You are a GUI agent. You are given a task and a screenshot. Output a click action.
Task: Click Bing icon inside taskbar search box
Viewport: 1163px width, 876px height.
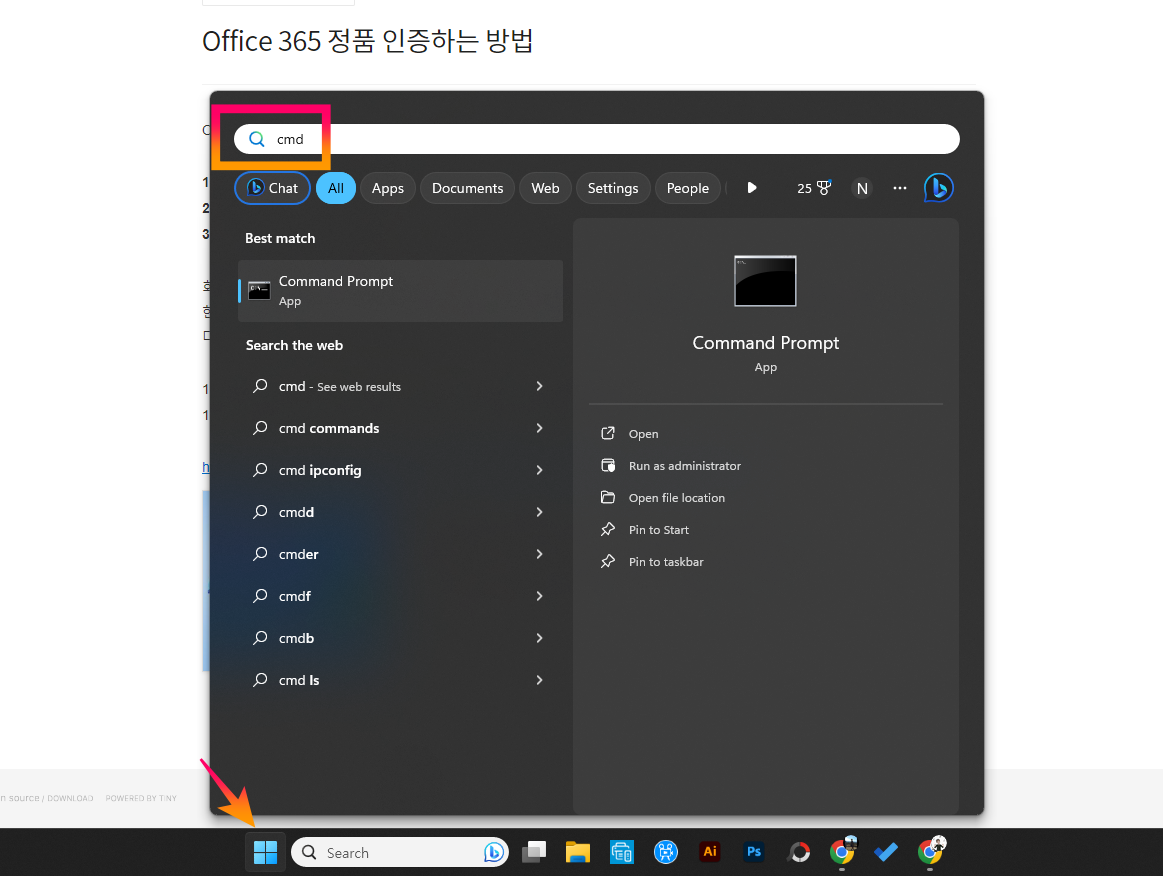[x=494, y=852]
